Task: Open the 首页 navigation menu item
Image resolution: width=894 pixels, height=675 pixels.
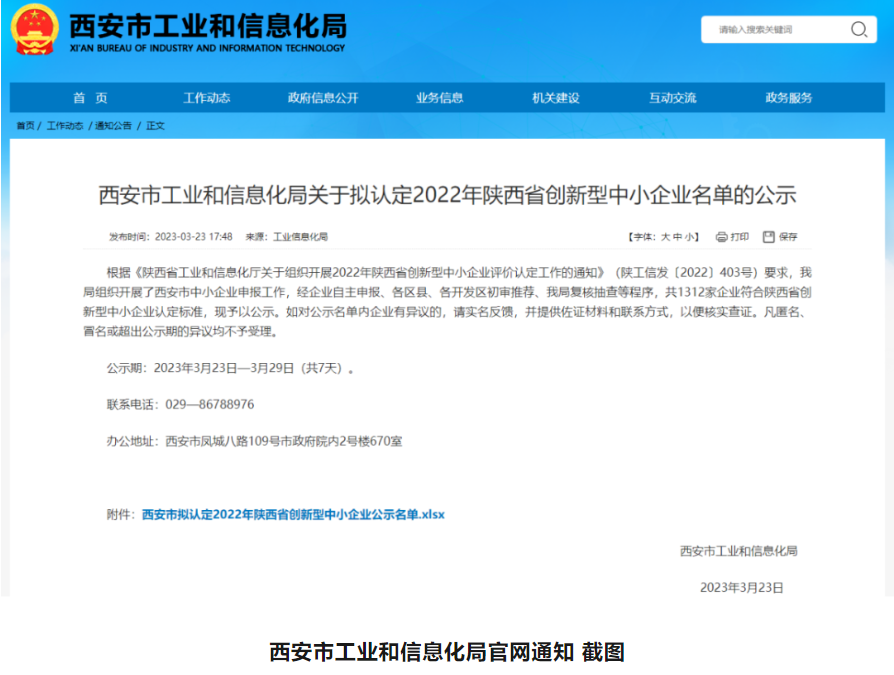Action: (x=90, y=98)
